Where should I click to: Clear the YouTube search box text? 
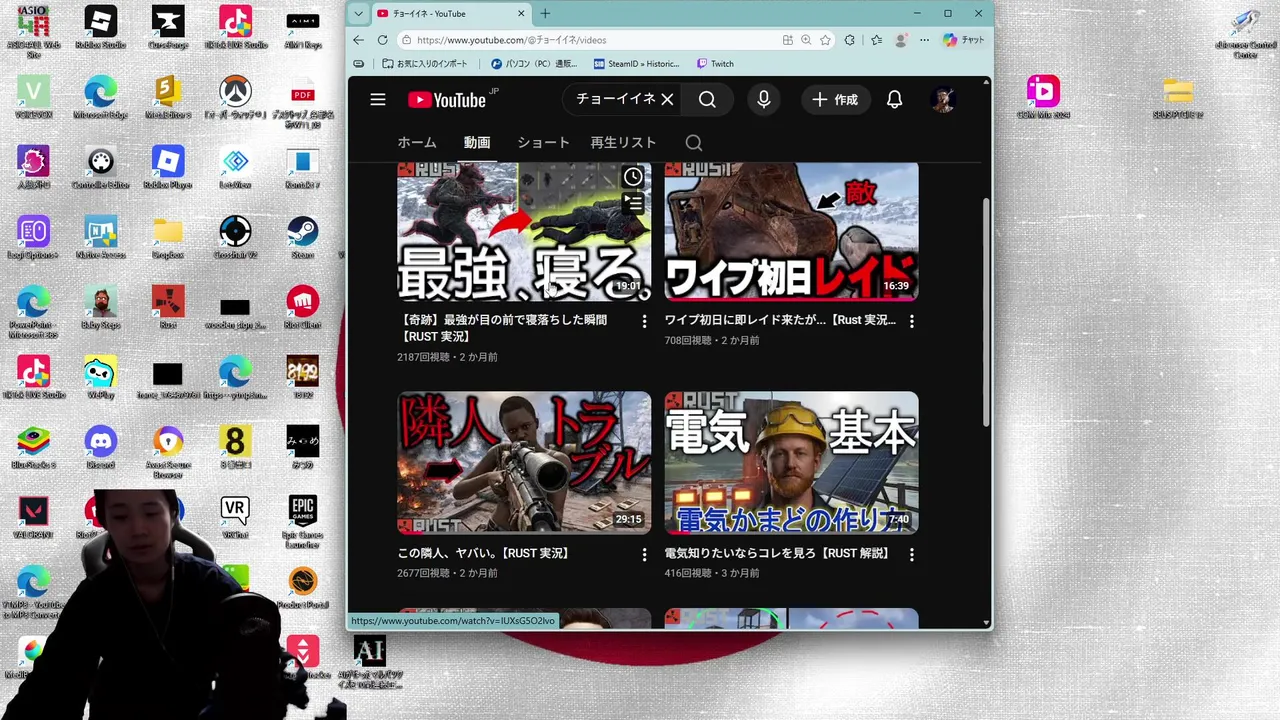(x=667, y=99)
